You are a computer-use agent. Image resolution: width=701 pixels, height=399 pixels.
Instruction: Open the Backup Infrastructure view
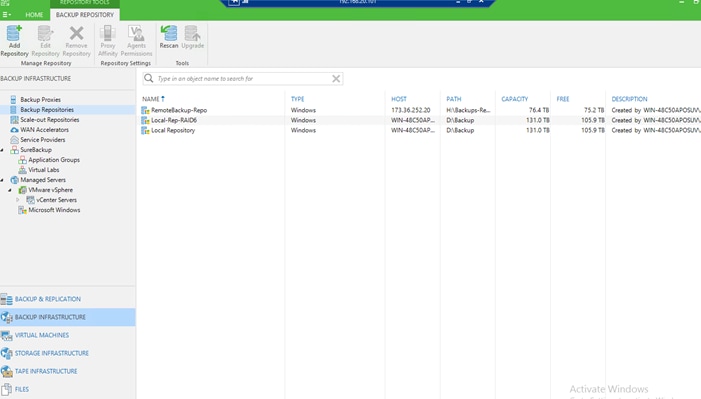pyautogui.click(x=68, y=317)
